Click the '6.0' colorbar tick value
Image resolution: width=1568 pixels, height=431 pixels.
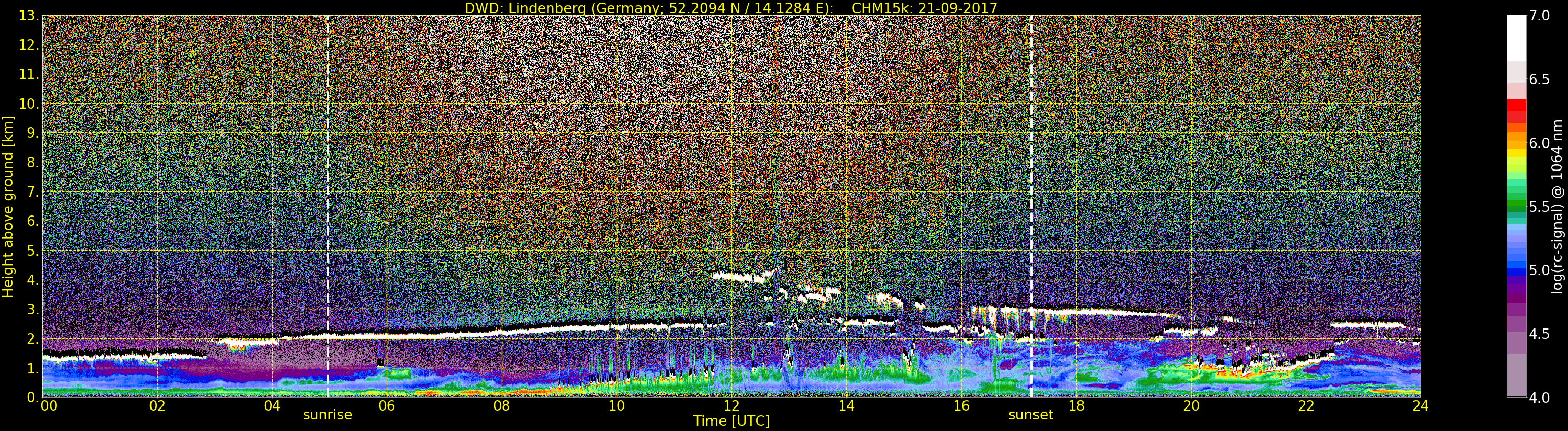(1539, 143)
